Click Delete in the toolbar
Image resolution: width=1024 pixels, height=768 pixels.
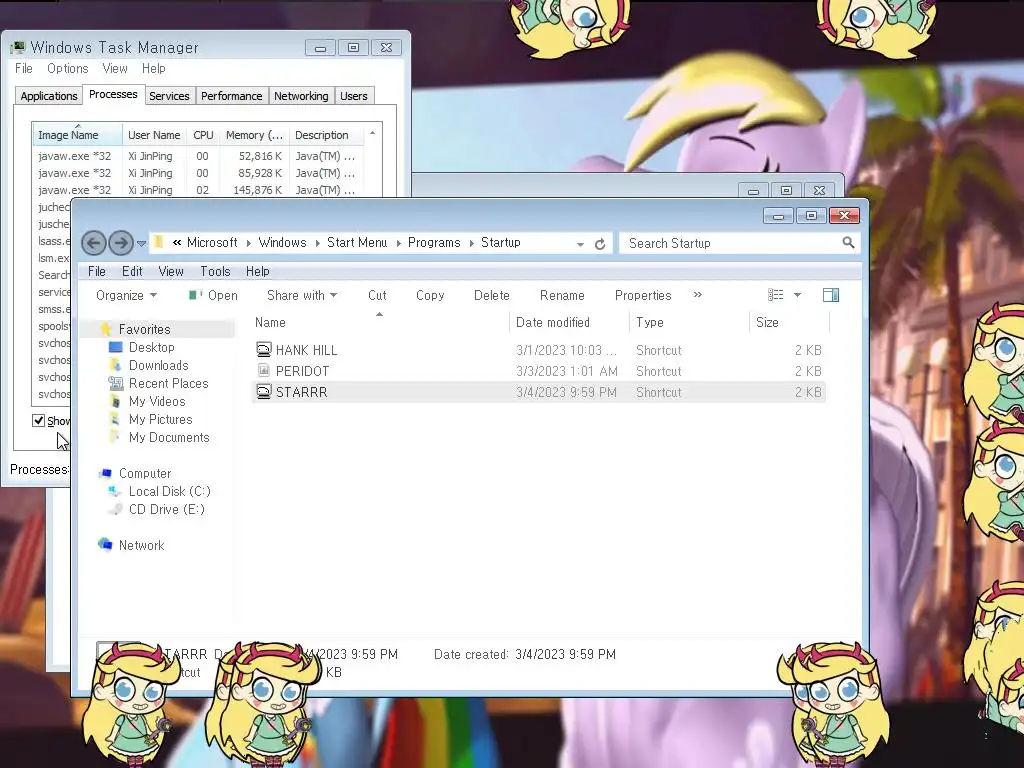coord(492,295)
